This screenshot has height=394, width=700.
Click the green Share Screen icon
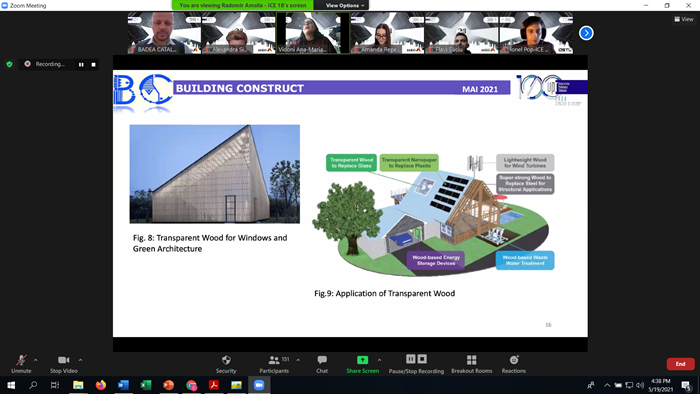(x=362, y=360)
